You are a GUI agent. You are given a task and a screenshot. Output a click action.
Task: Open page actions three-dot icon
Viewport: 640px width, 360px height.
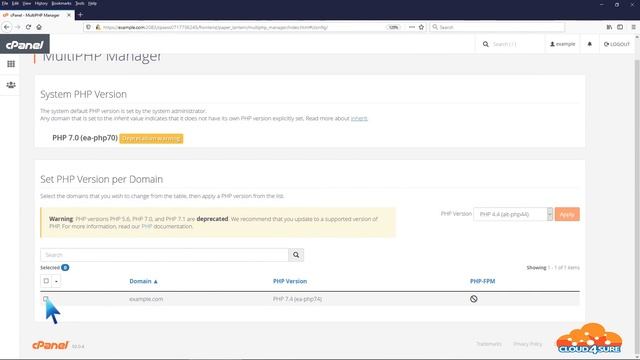412,27
